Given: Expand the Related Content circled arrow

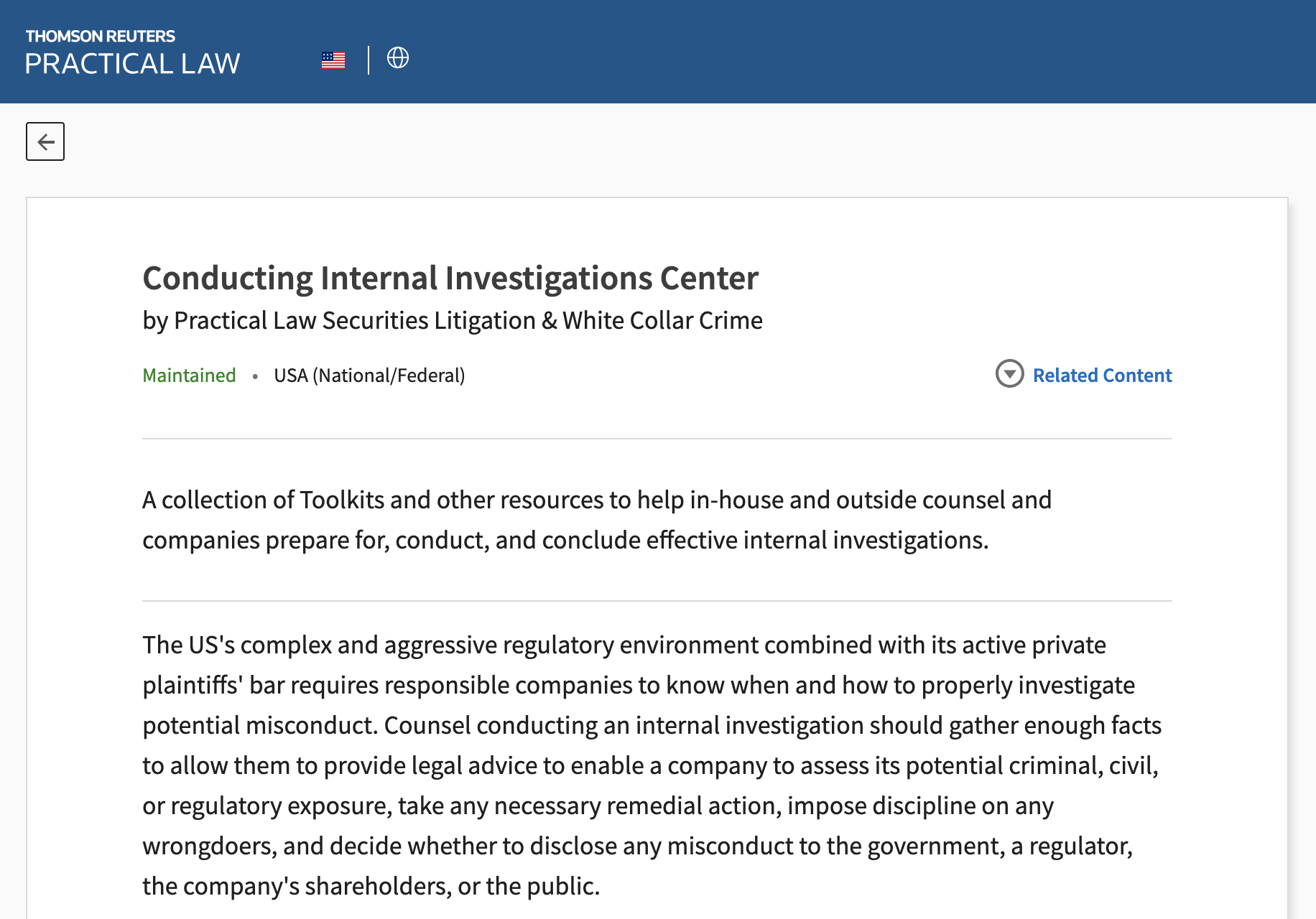Looking at the screenshot, I should (1009, 373).
